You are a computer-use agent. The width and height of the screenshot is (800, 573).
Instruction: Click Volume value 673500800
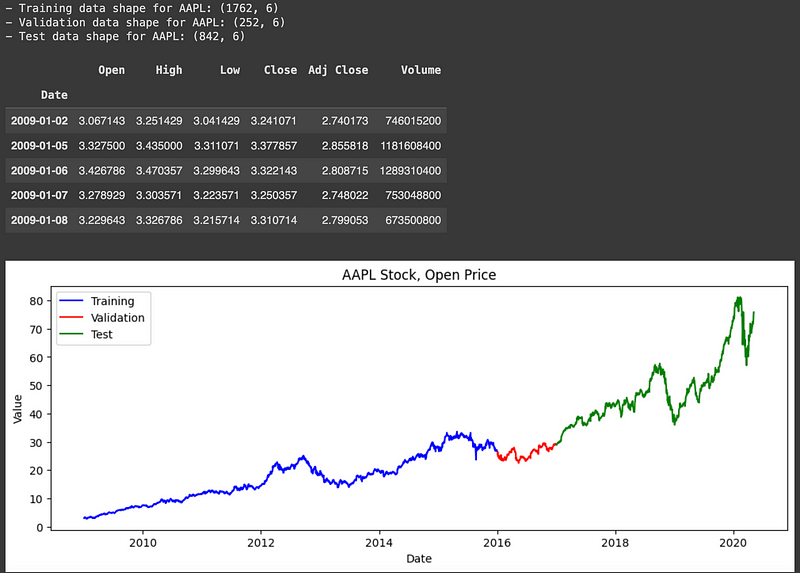pyautogui.click(x=413, y=220)
